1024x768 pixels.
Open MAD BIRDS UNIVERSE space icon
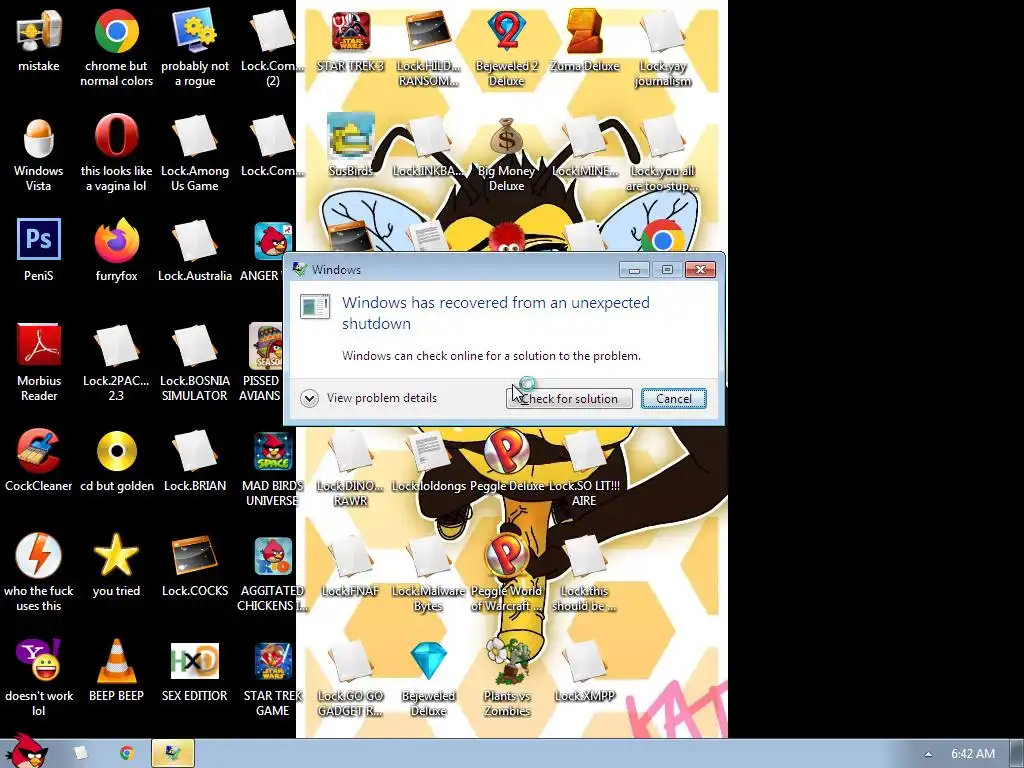coord(273,451)
